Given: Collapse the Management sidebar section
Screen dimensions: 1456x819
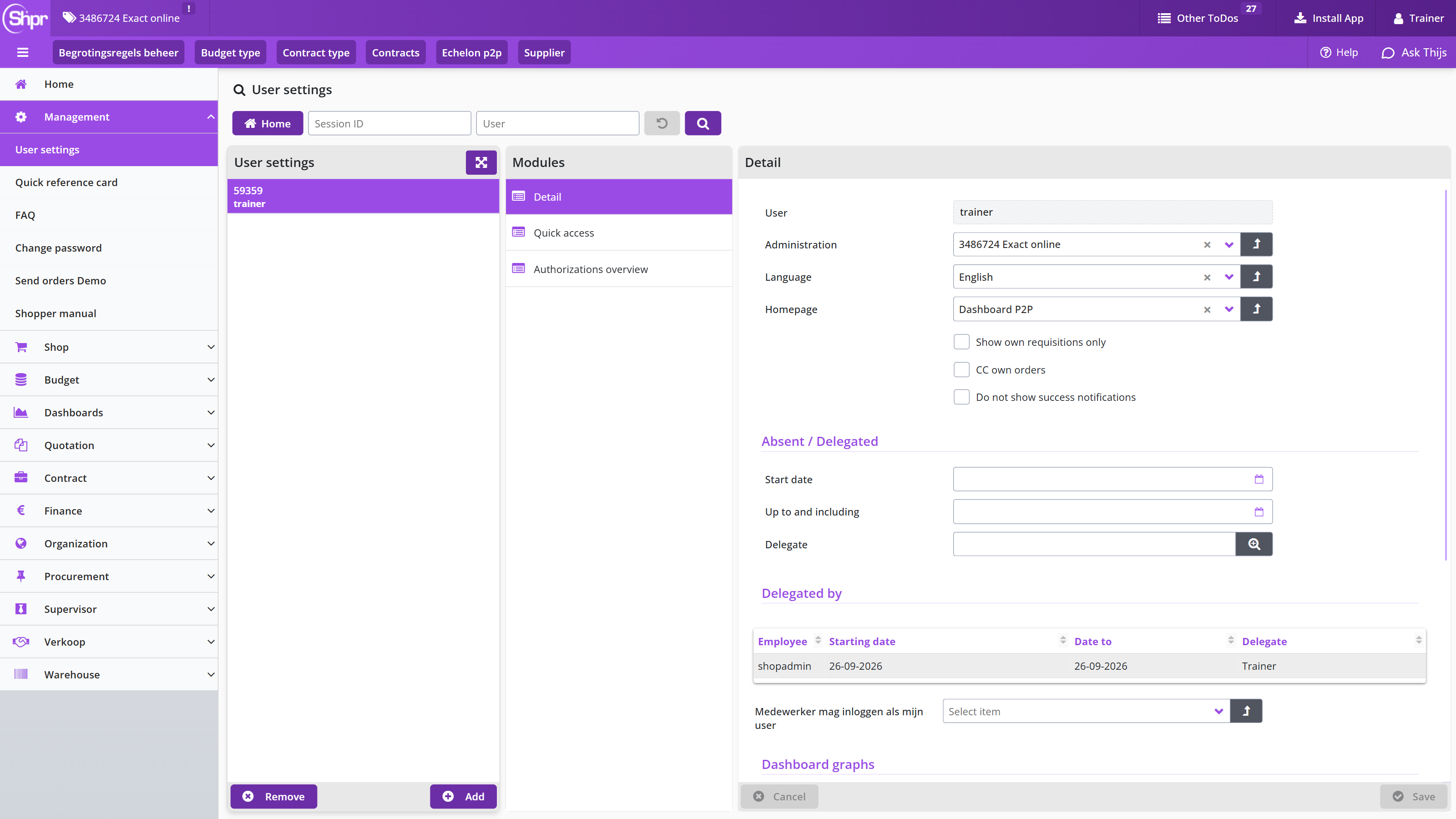Looking at the screenshot, I should click(x=109, y=117).
